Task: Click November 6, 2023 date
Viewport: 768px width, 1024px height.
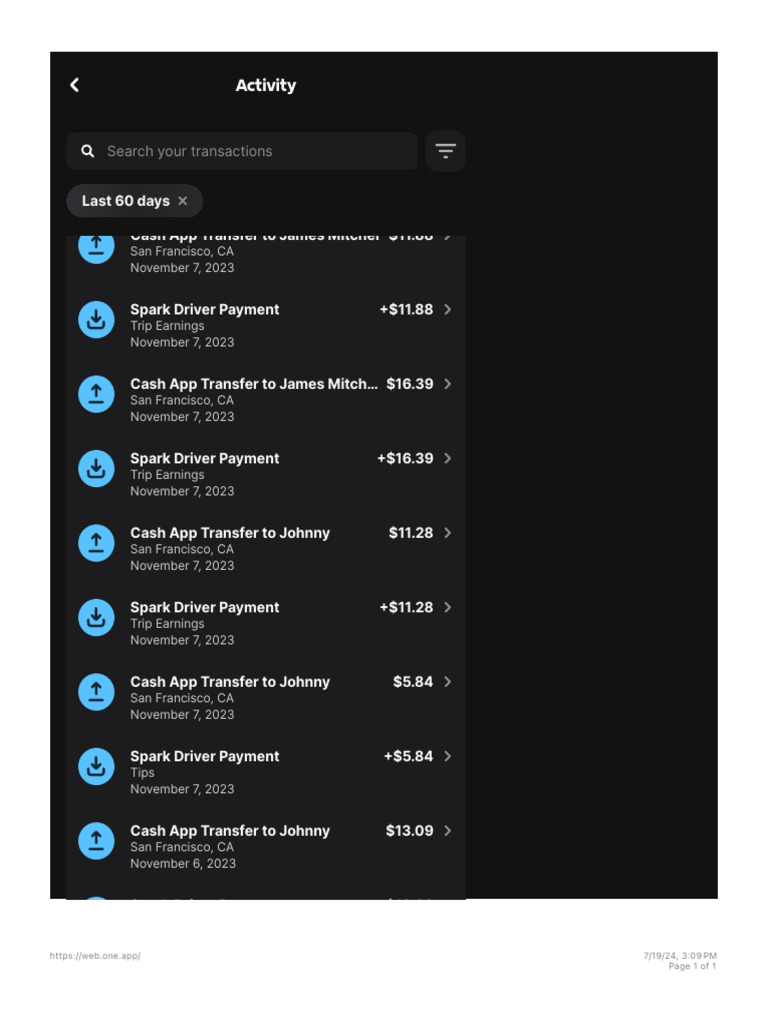Action: click(183, 863)
